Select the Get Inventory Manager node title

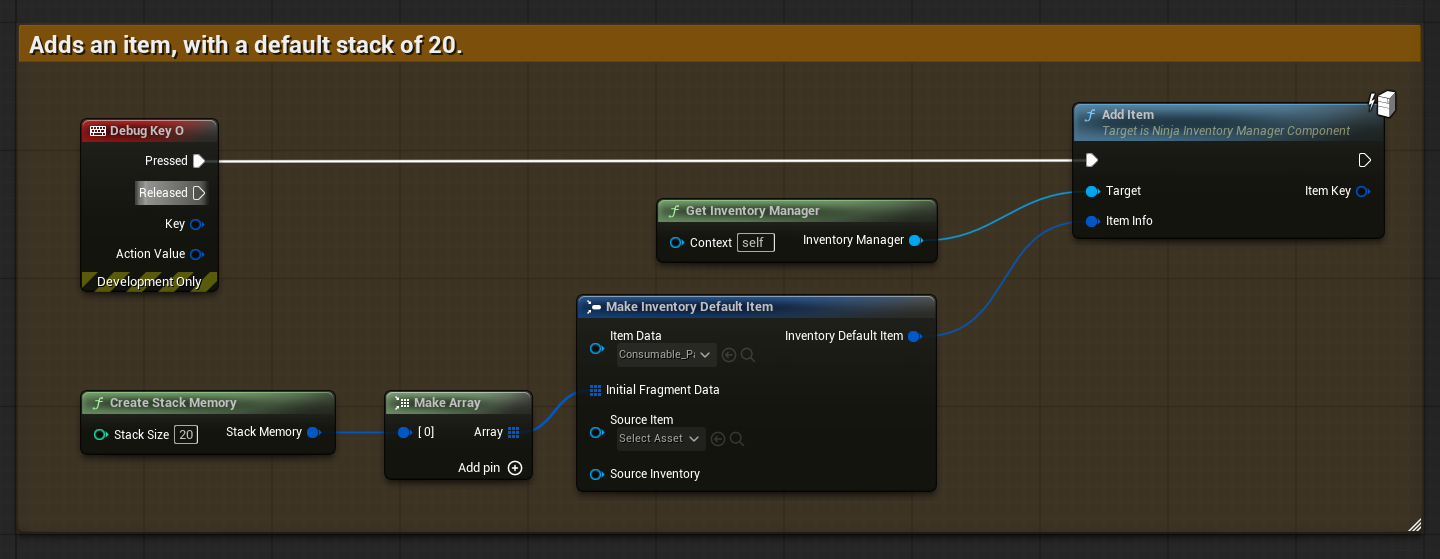coord(753,211)
